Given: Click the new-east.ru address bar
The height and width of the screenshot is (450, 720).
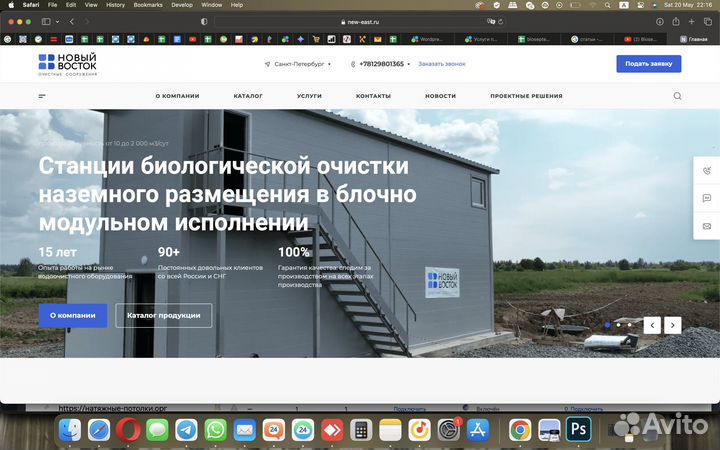Looking at the screenshot, I should coord(360,22).
